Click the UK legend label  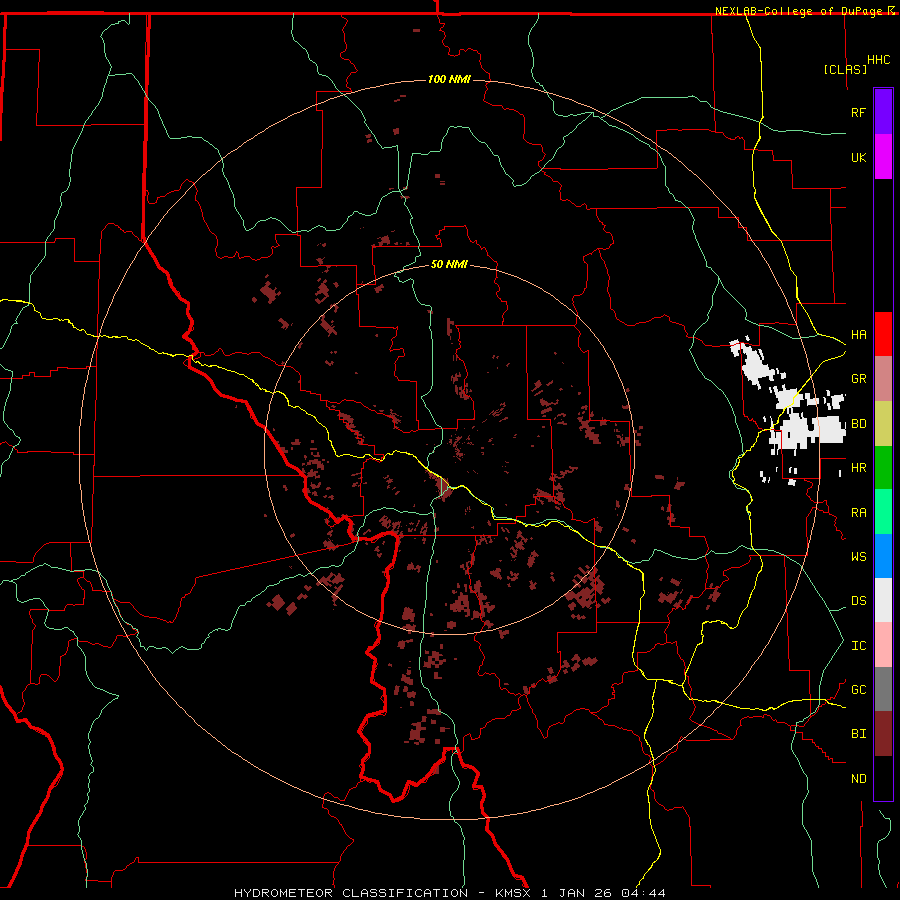[x=858, y=157]
